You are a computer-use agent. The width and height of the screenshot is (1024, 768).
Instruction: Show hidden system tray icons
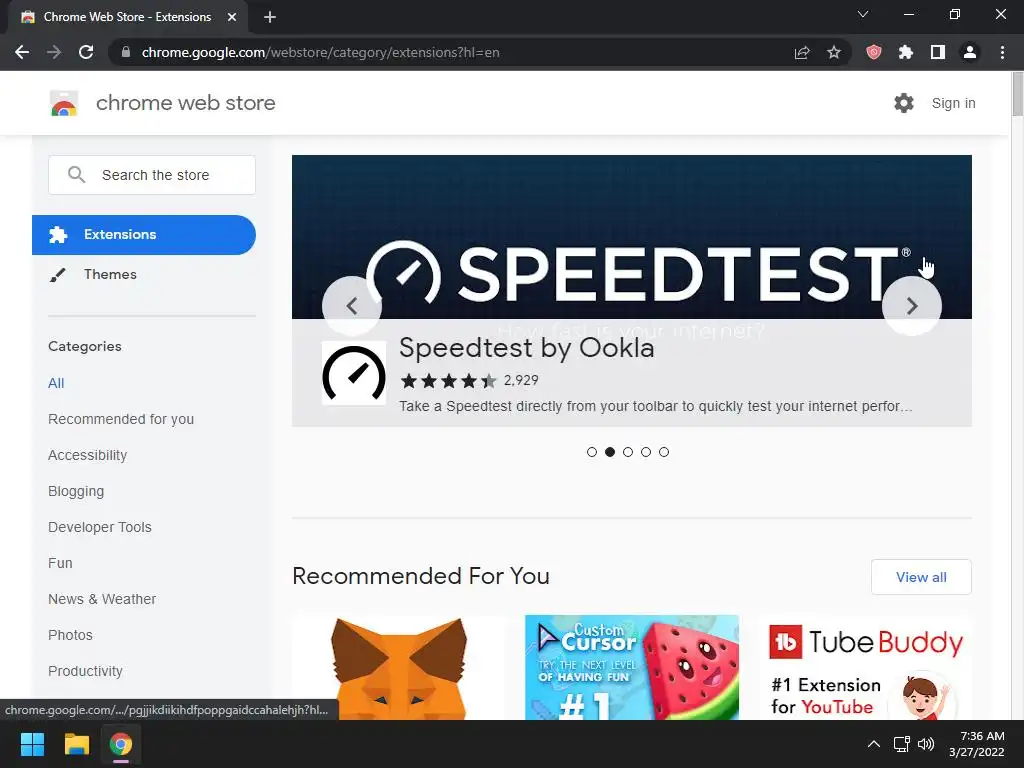[874, 744]
